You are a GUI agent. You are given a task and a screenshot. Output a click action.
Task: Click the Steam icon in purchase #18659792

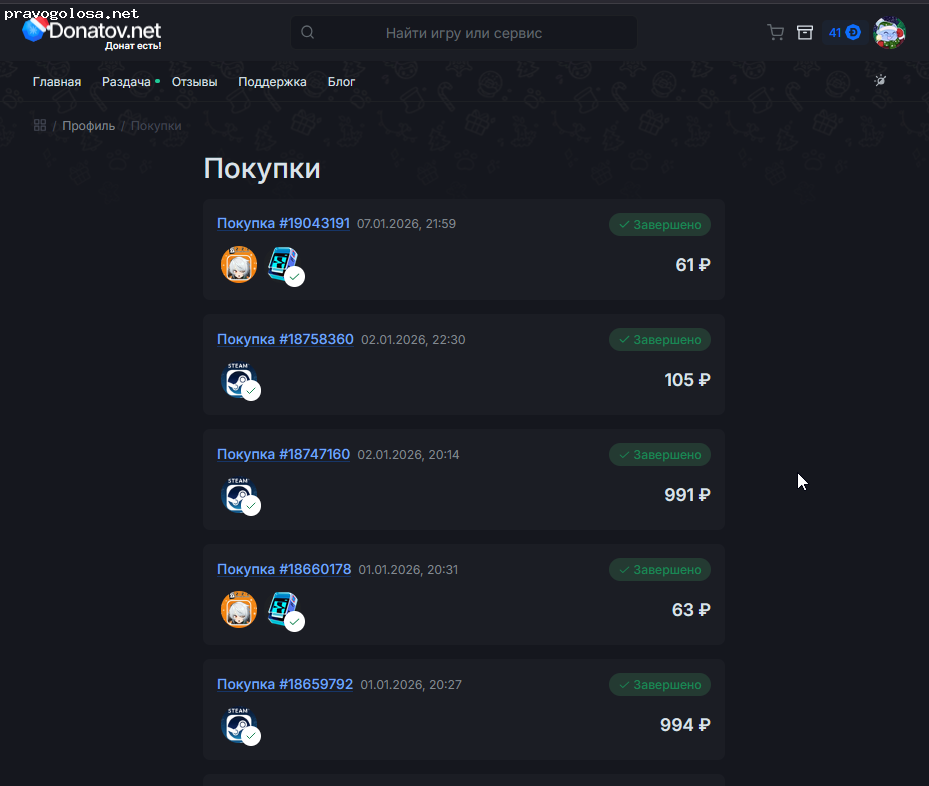click(x=239, y=725)
